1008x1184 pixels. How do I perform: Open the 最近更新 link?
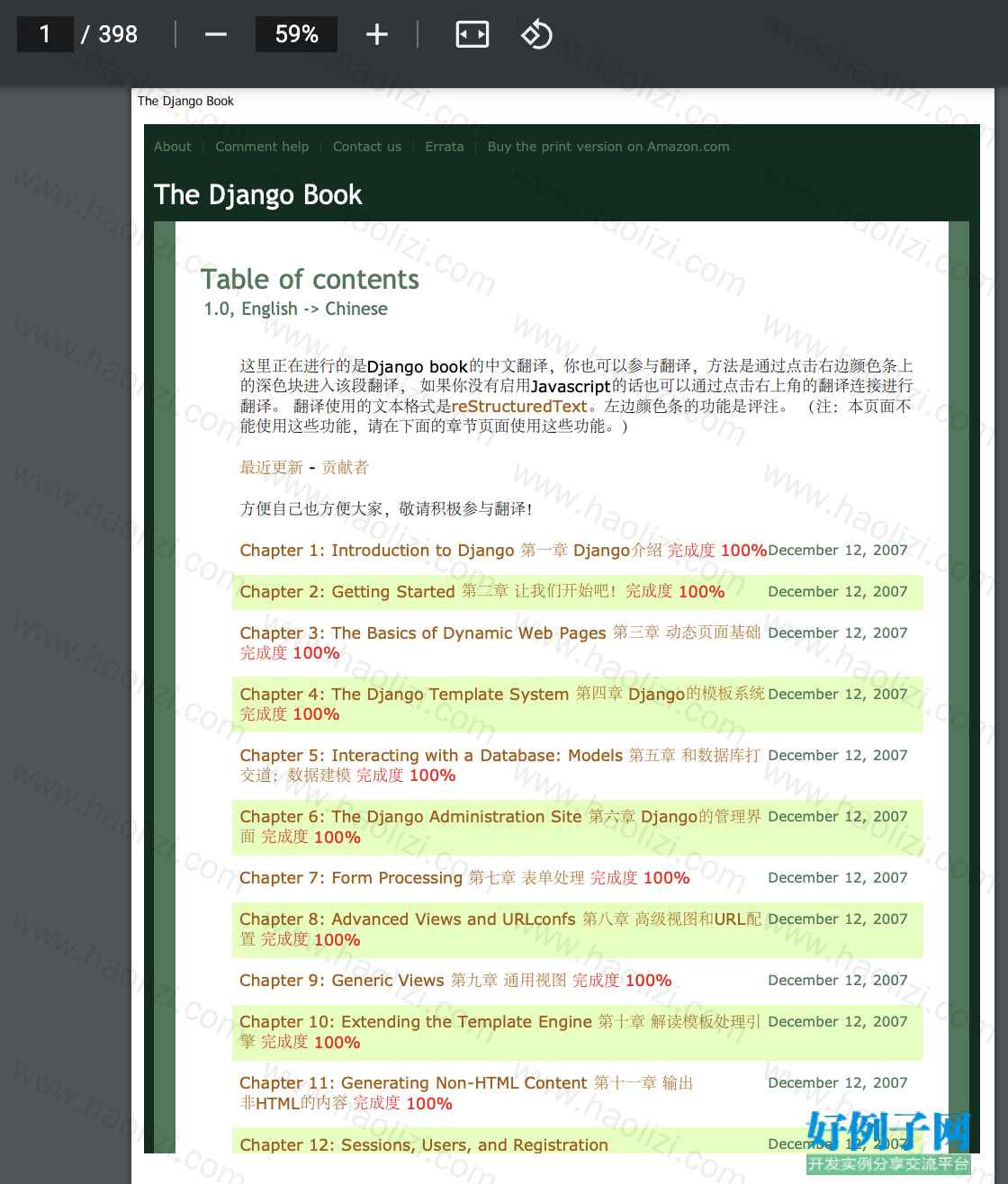click(x=272, y=468)
